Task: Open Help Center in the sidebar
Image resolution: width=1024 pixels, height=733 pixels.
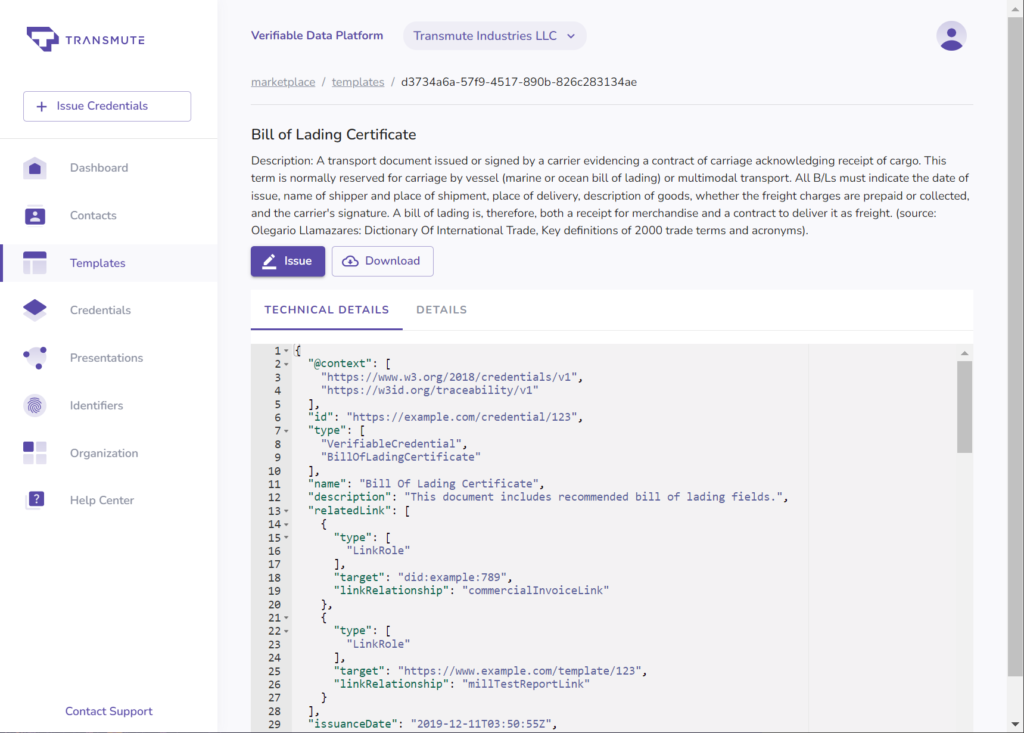Action: click(110, 500)
